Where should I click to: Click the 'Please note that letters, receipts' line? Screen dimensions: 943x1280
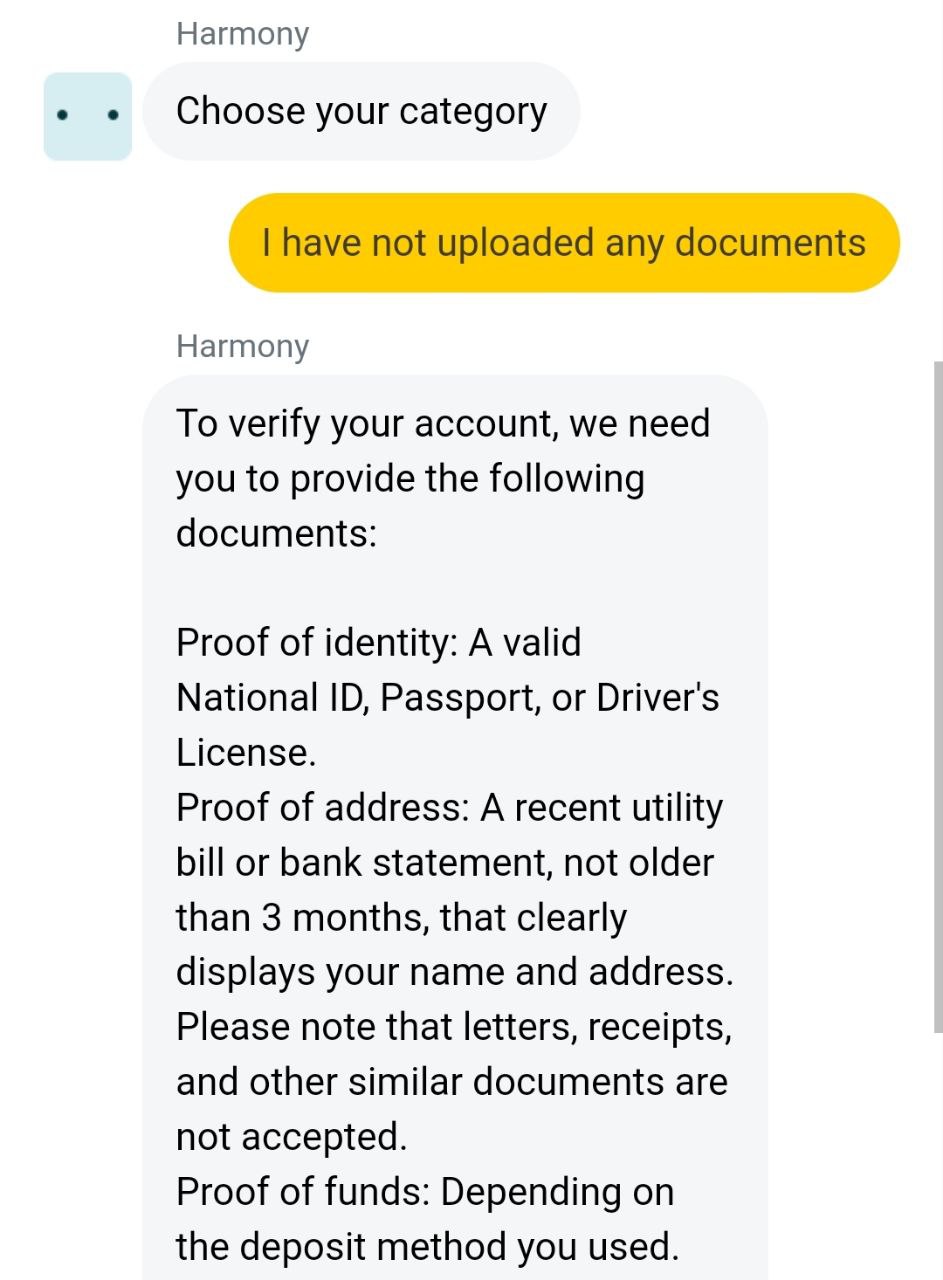tap(453, 1027)
